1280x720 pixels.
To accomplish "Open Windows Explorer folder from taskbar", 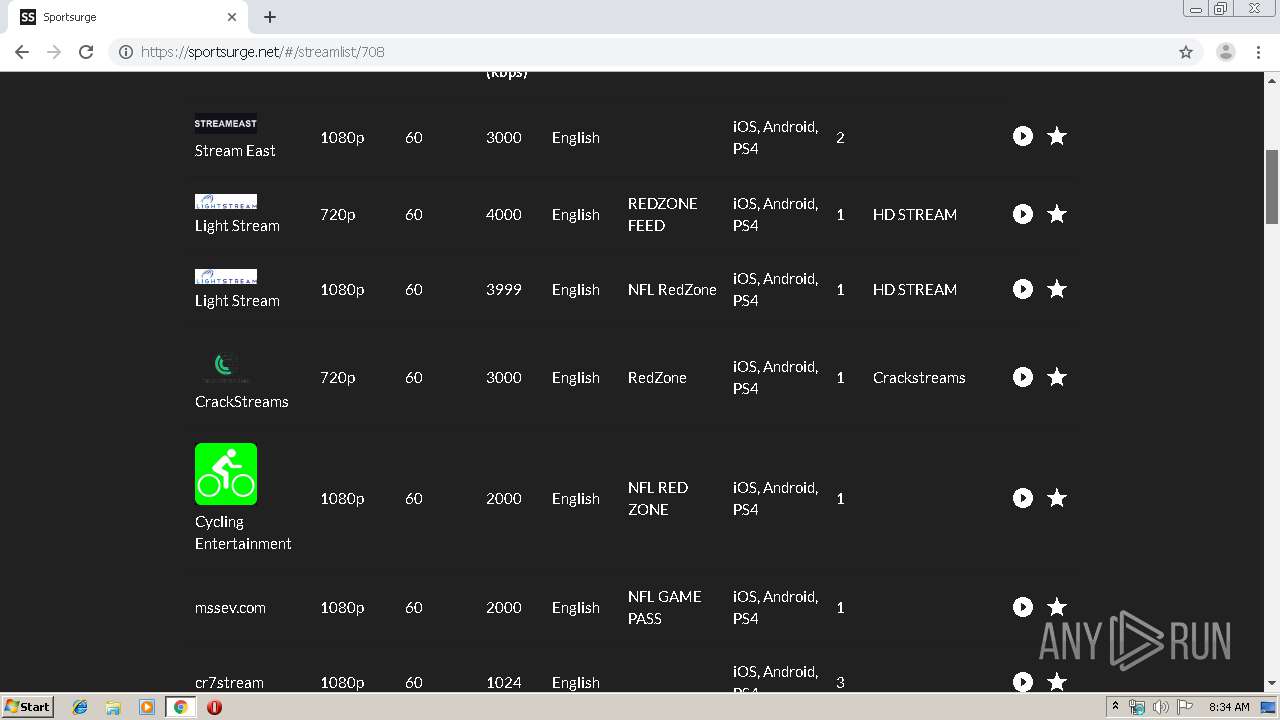I will [x=113, y=707].
